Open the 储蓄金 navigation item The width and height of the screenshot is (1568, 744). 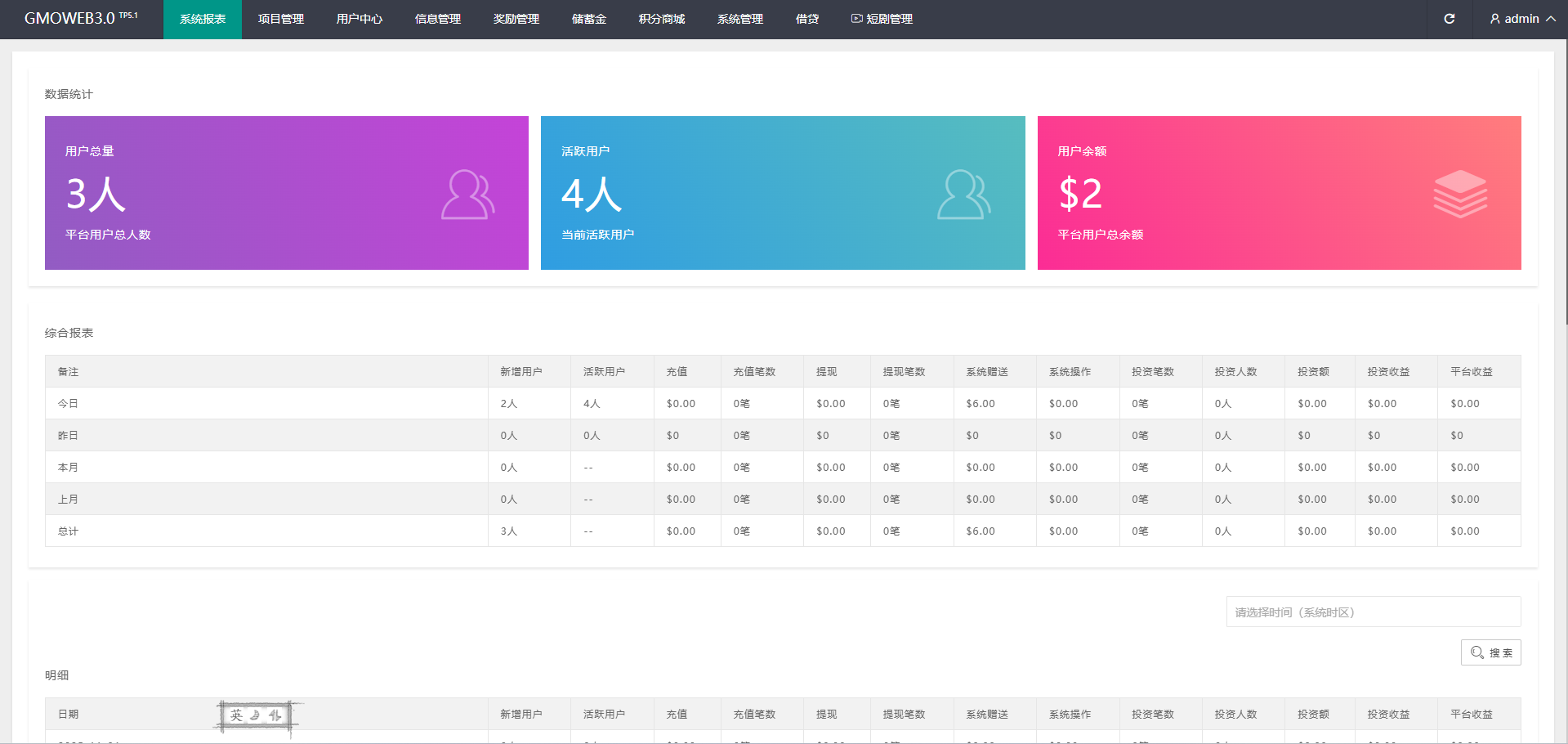tap(588, 19)
